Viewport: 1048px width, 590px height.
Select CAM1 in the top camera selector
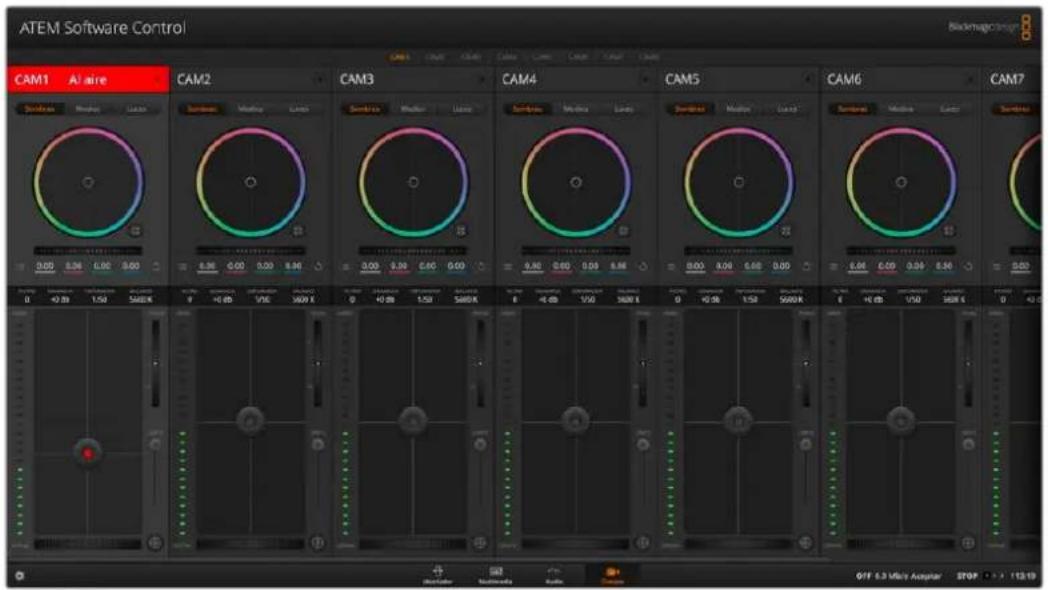coord(400,57)
